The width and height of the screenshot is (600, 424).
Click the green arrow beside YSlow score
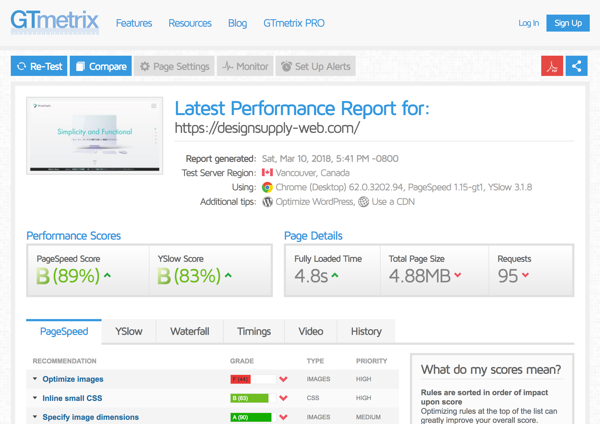click(x=228, y=275)
